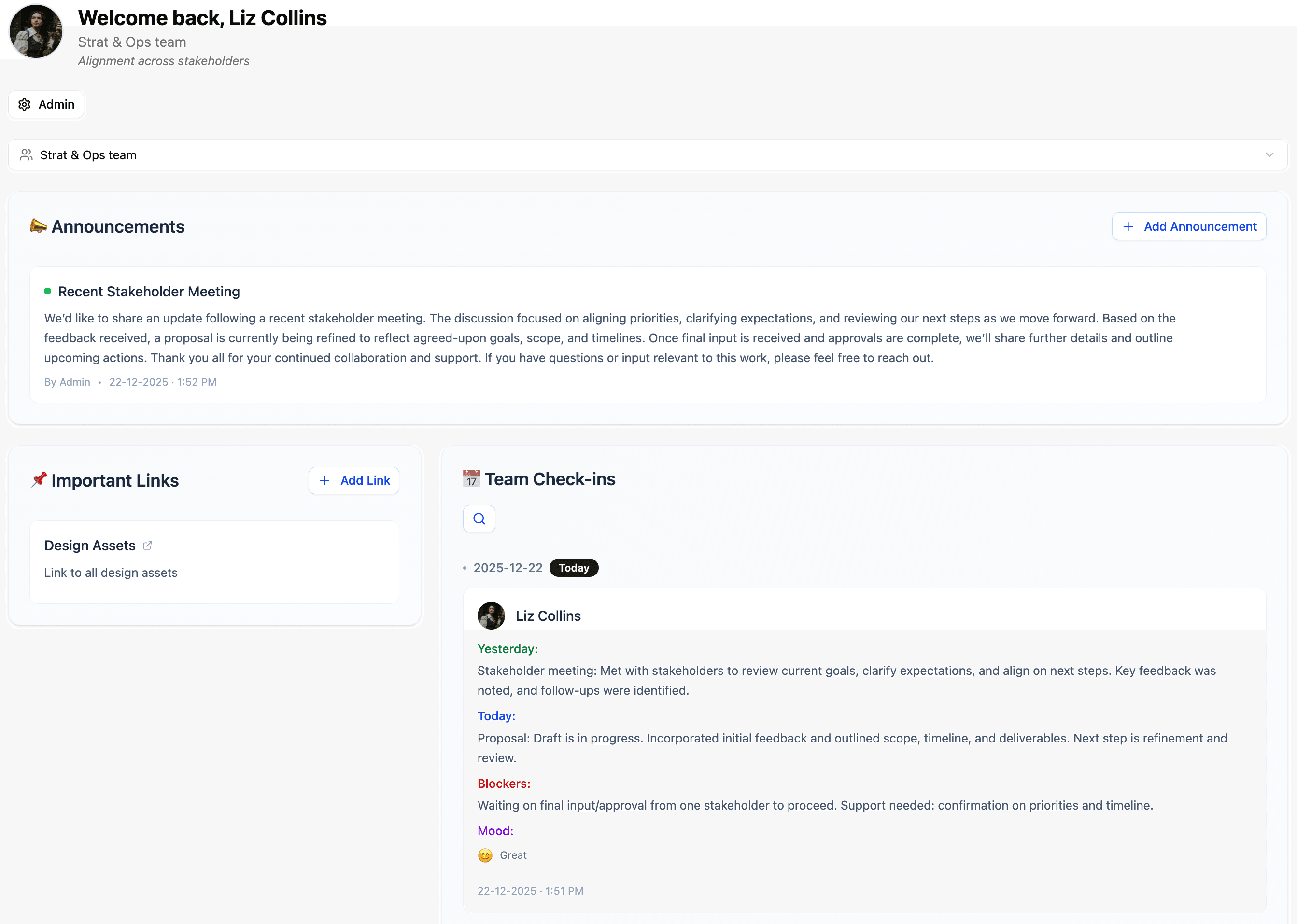Click the plus icon beside Add Link
This screenshot has height=924, width=1297.
pos(325,480)
